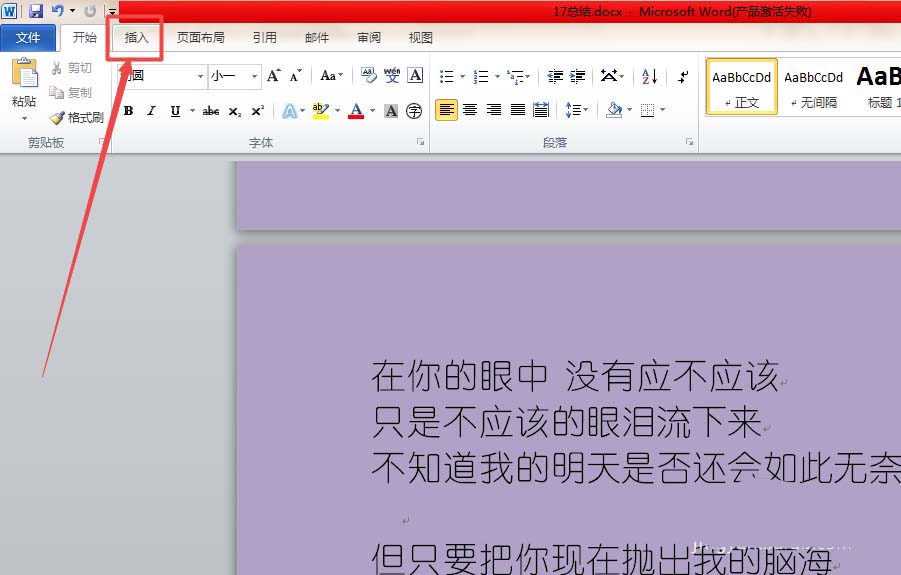Click the Sort A-Z icon
The width and height of the screenshot is (901, 575).
[x=649, y=76]
